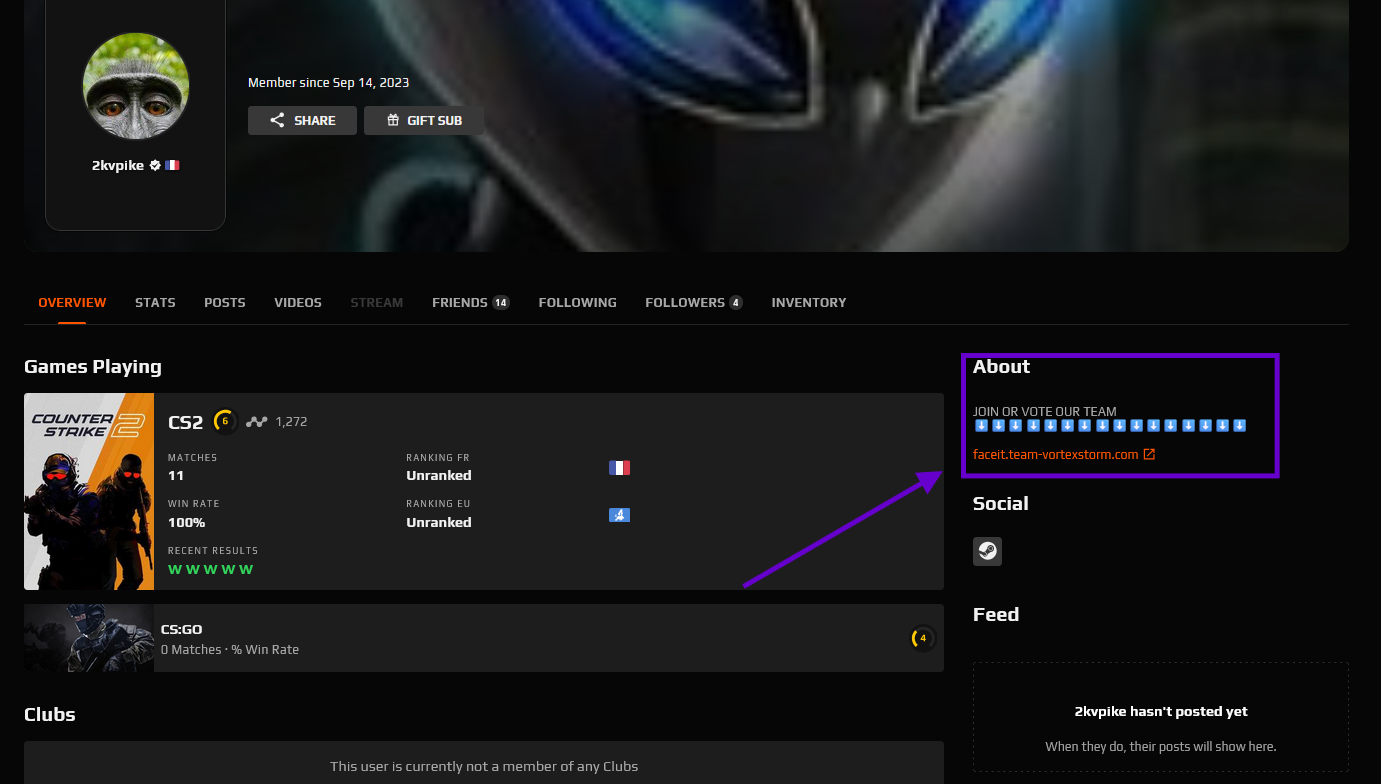Click the ELO graph icon beside 1,272
1381x784 pixels.
pyautogui.click(x=257, y=422)
